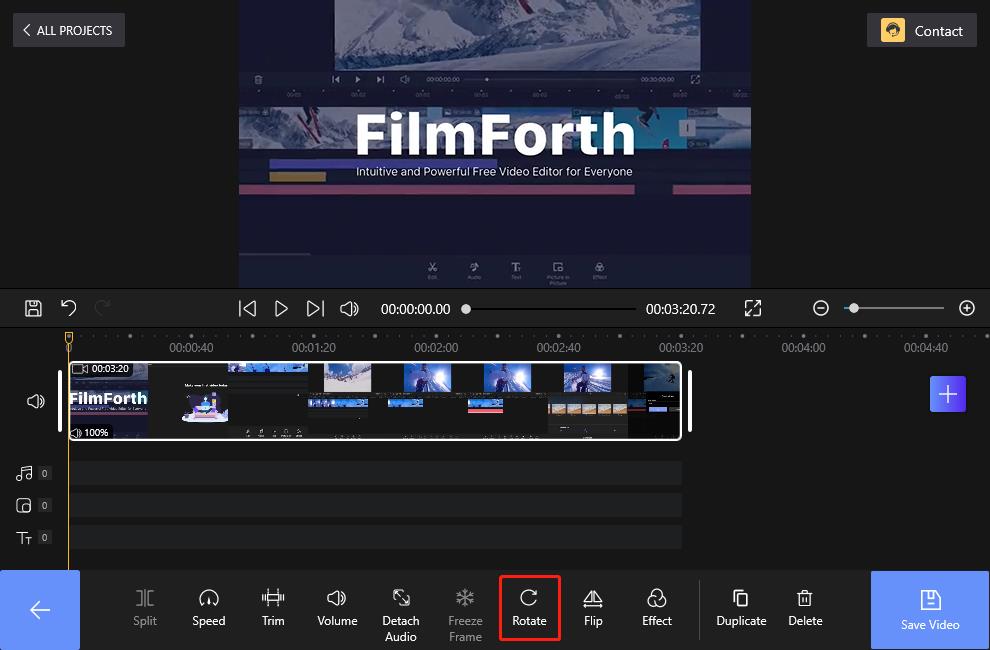Viewport: 990px width, 650px height.
Task: Redo the undone action
Action: (x=102, y=308)
